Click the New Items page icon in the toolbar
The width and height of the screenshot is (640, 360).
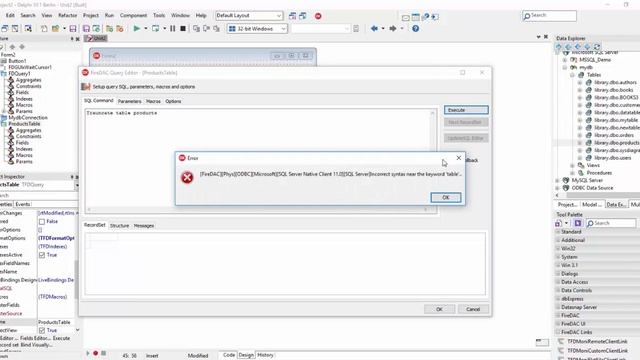click(x=44, y=29)
